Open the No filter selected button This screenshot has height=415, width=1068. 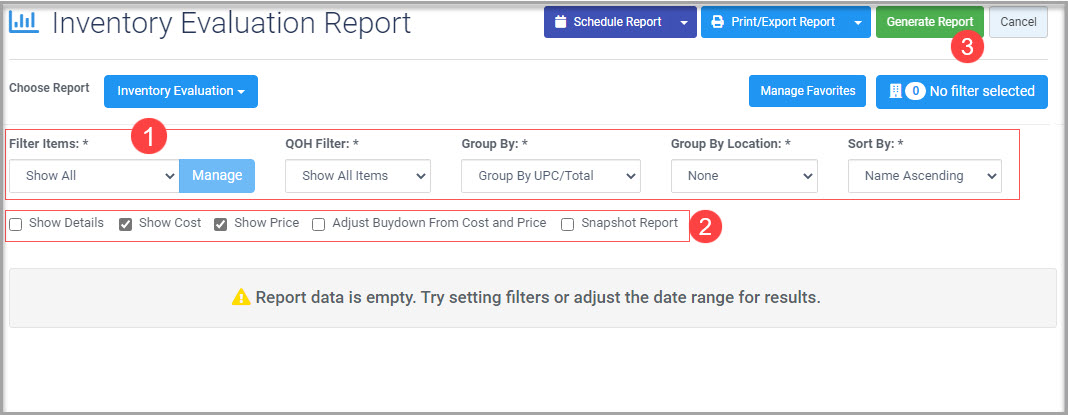pos(962,91)
